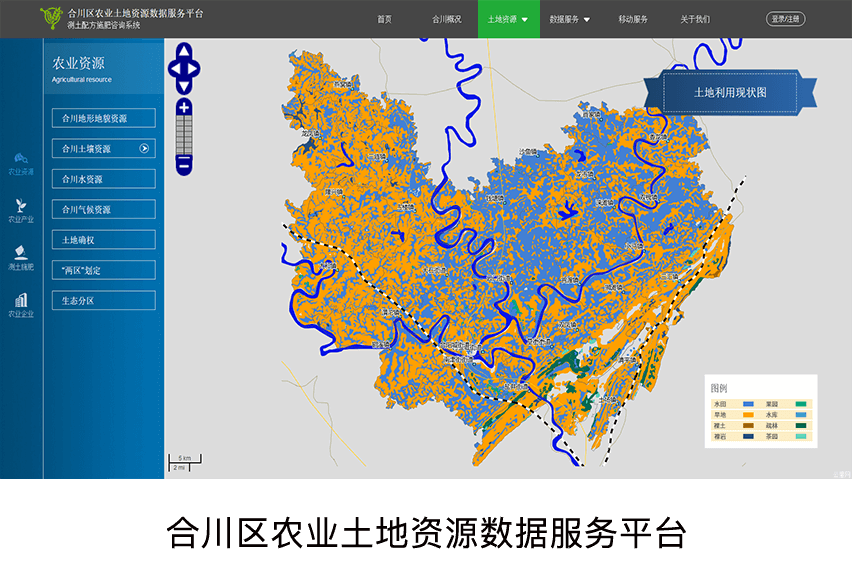Expand 合川土壤资源 arrow submenu
Viewport: 852px width, 584px height.
(x=144, y=148)
